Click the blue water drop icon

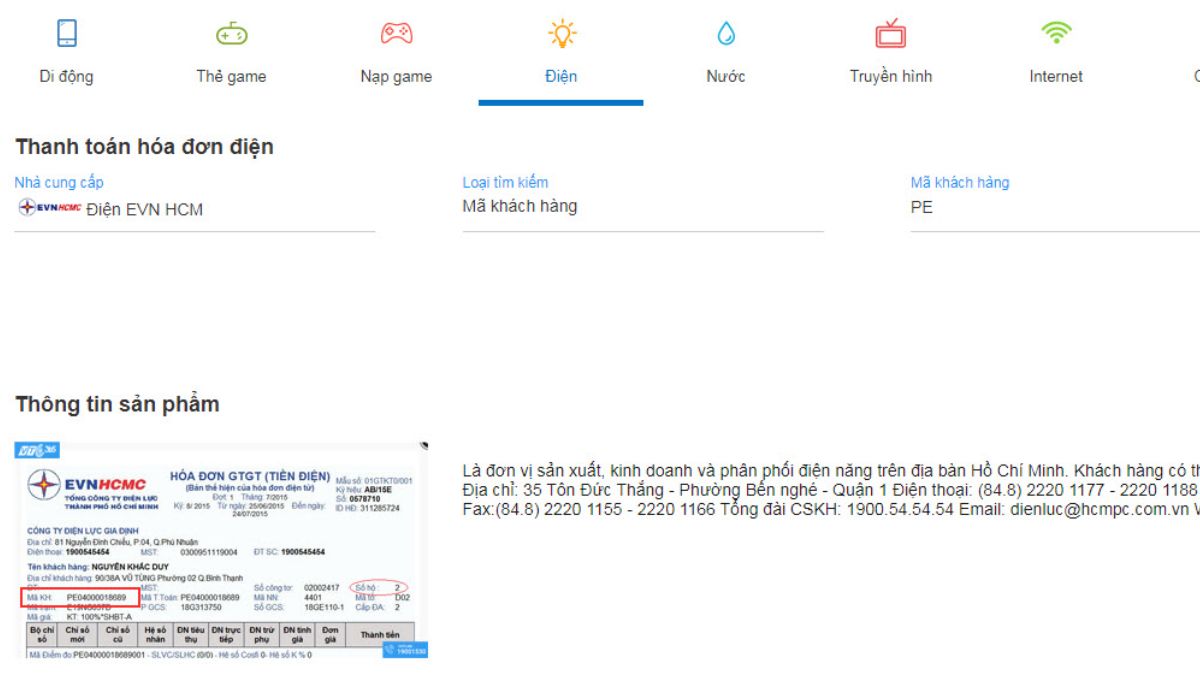[x=726, y=34]
